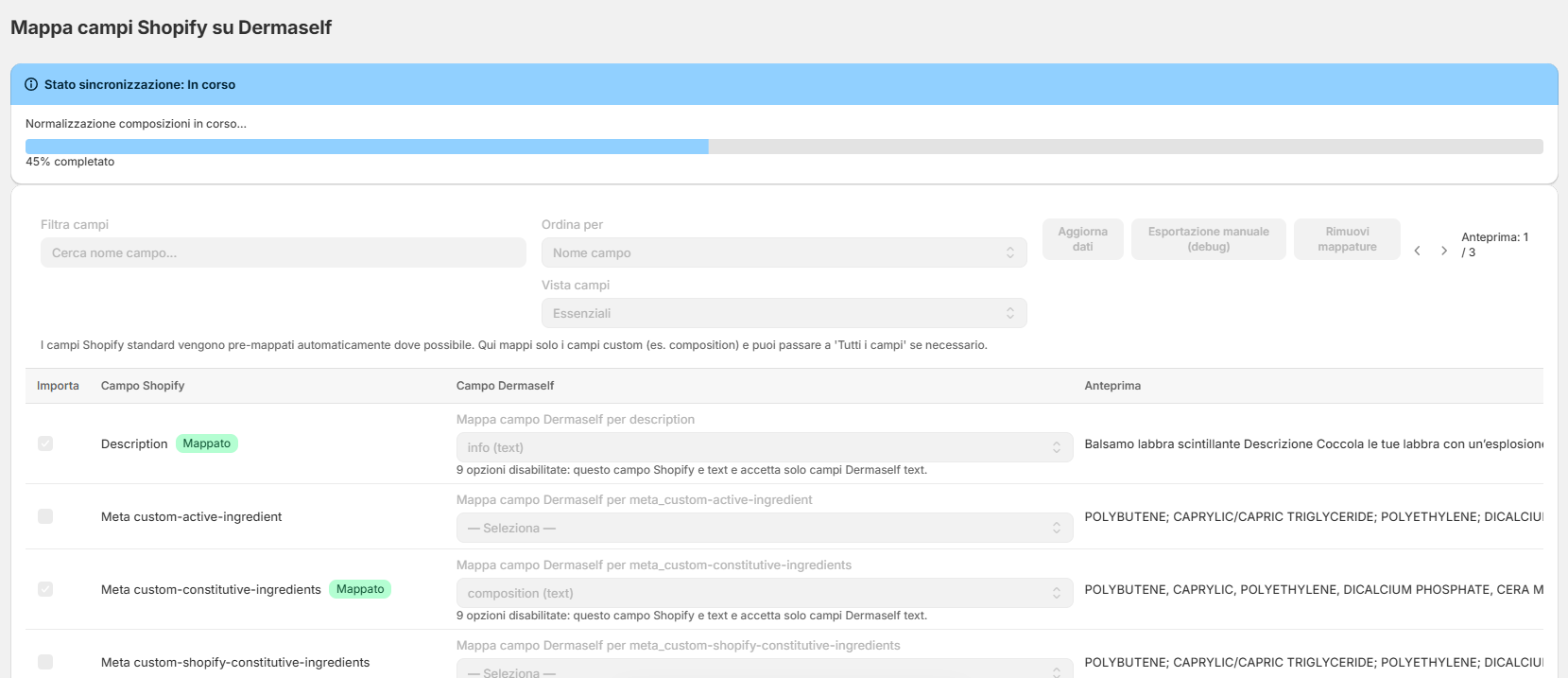Click the sync progress bar
The height and width of the screenshot is (678, 1568).
point(784,146)
